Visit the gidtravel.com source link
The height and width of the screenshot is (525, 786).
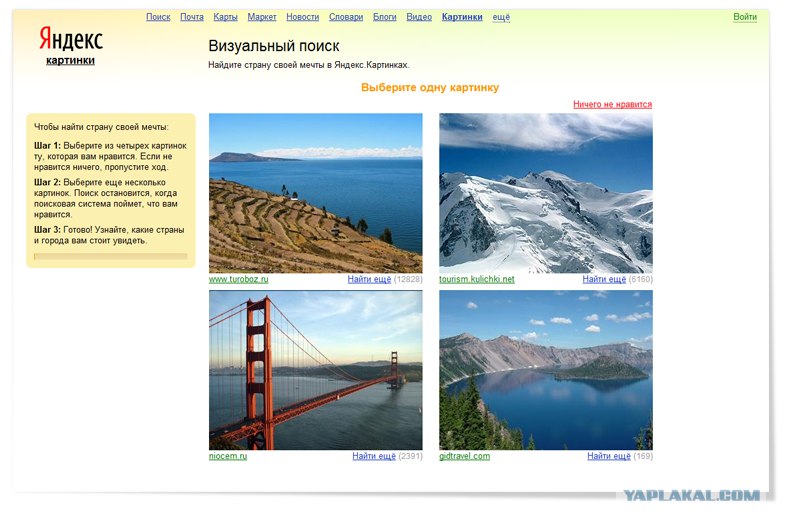(464, 456)
